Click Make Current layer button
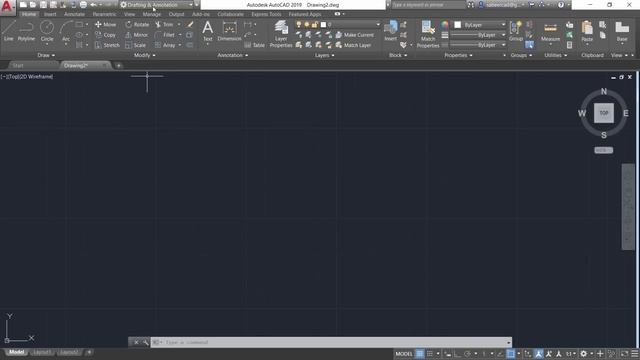This screenshot has width=640, height=360. 354,35
